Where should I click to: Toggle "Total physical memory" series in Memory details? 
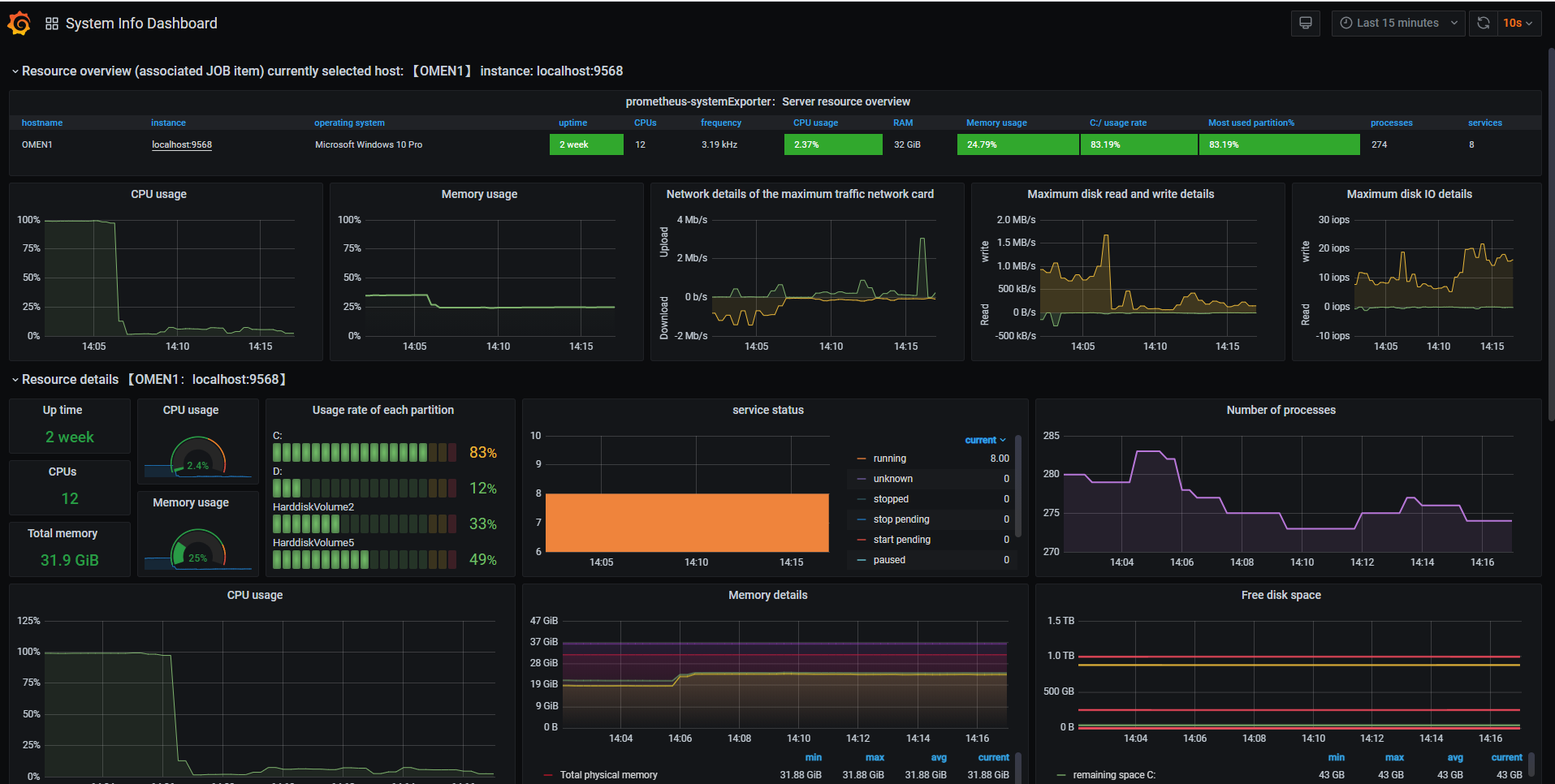[x=608, y=775]
